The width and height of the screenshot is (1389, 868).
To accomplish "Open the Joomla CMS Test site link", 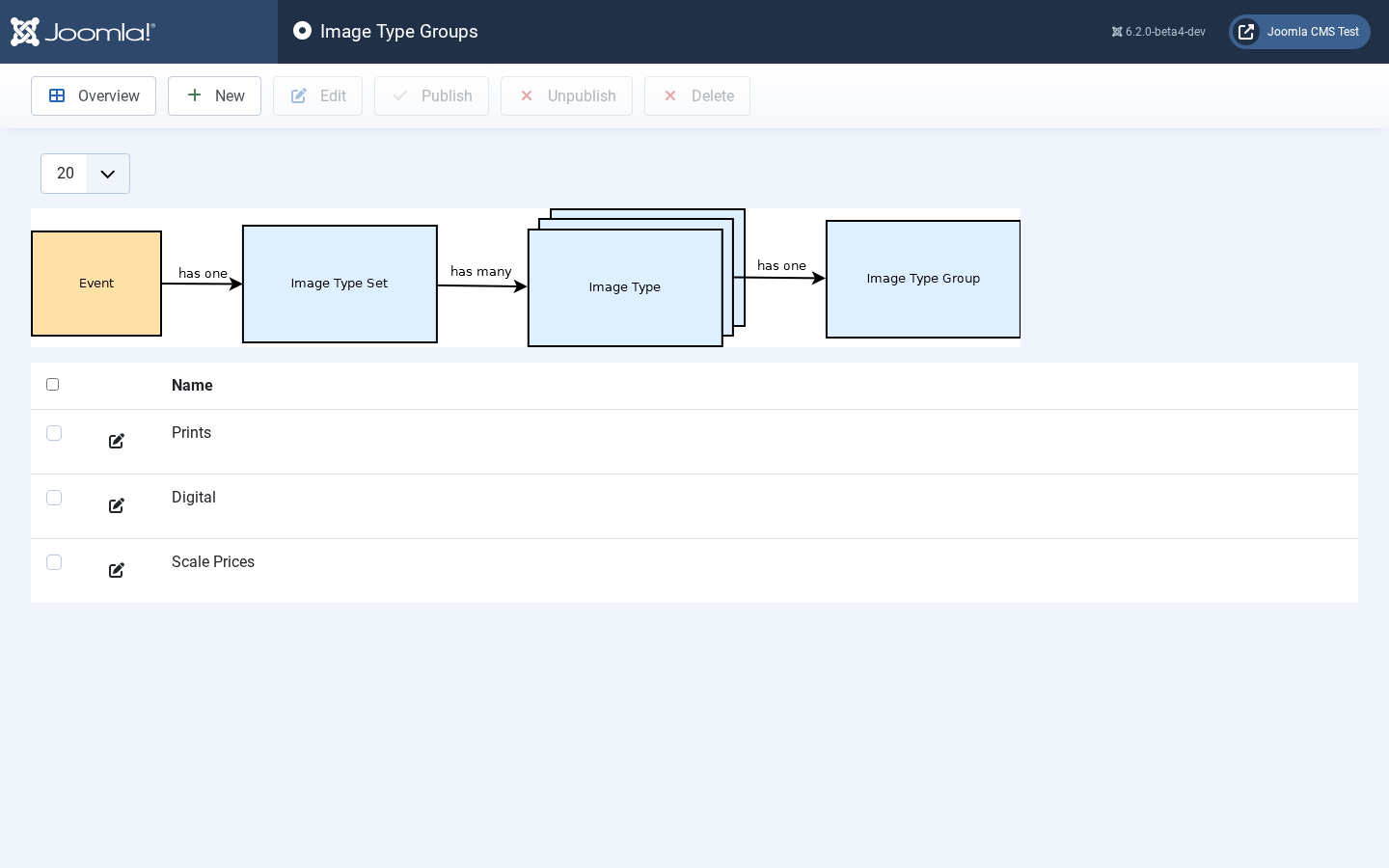I will [1299, 32].
